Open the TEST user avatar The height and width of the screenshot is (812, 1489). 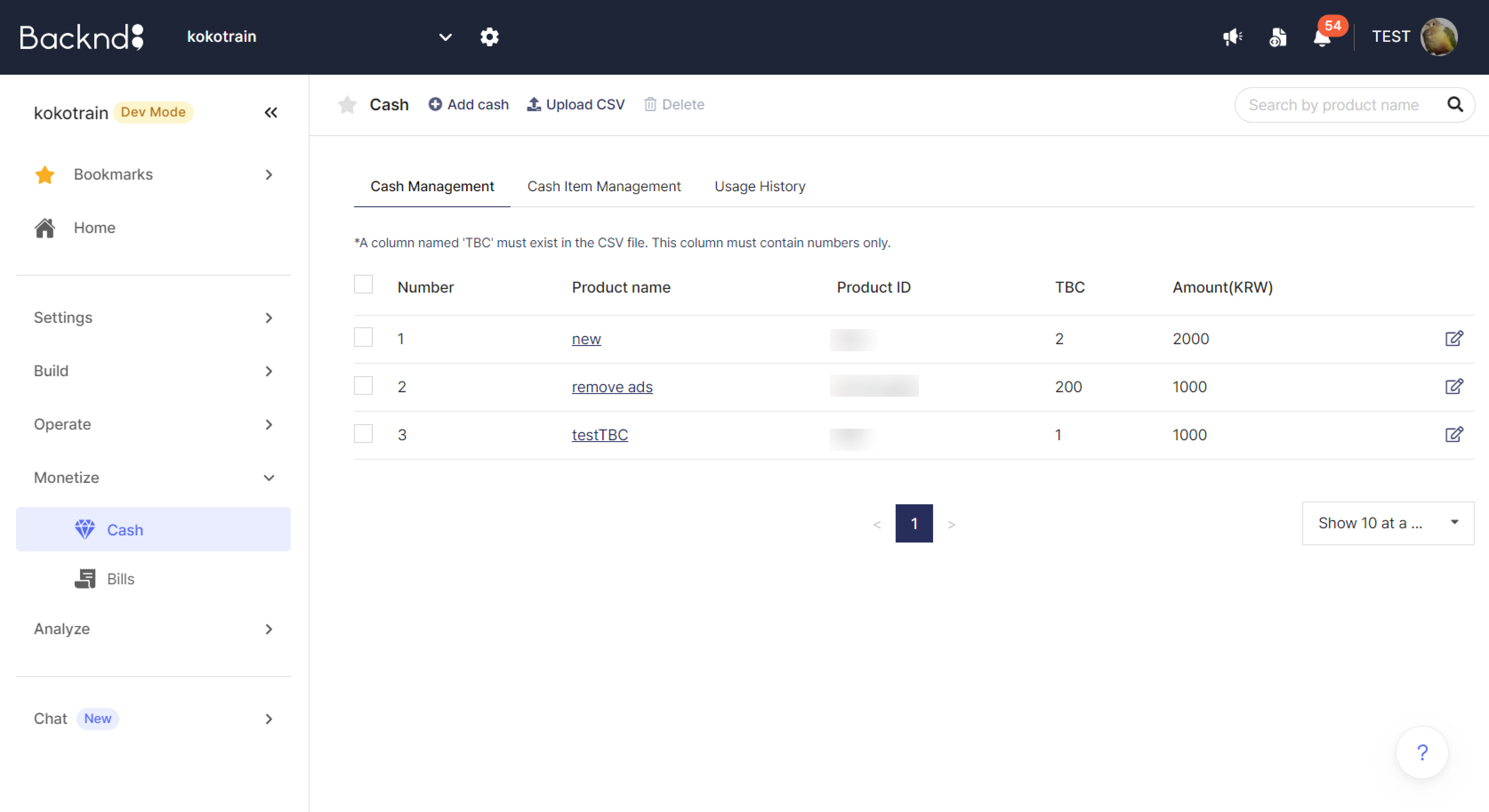click(1439, 37)
